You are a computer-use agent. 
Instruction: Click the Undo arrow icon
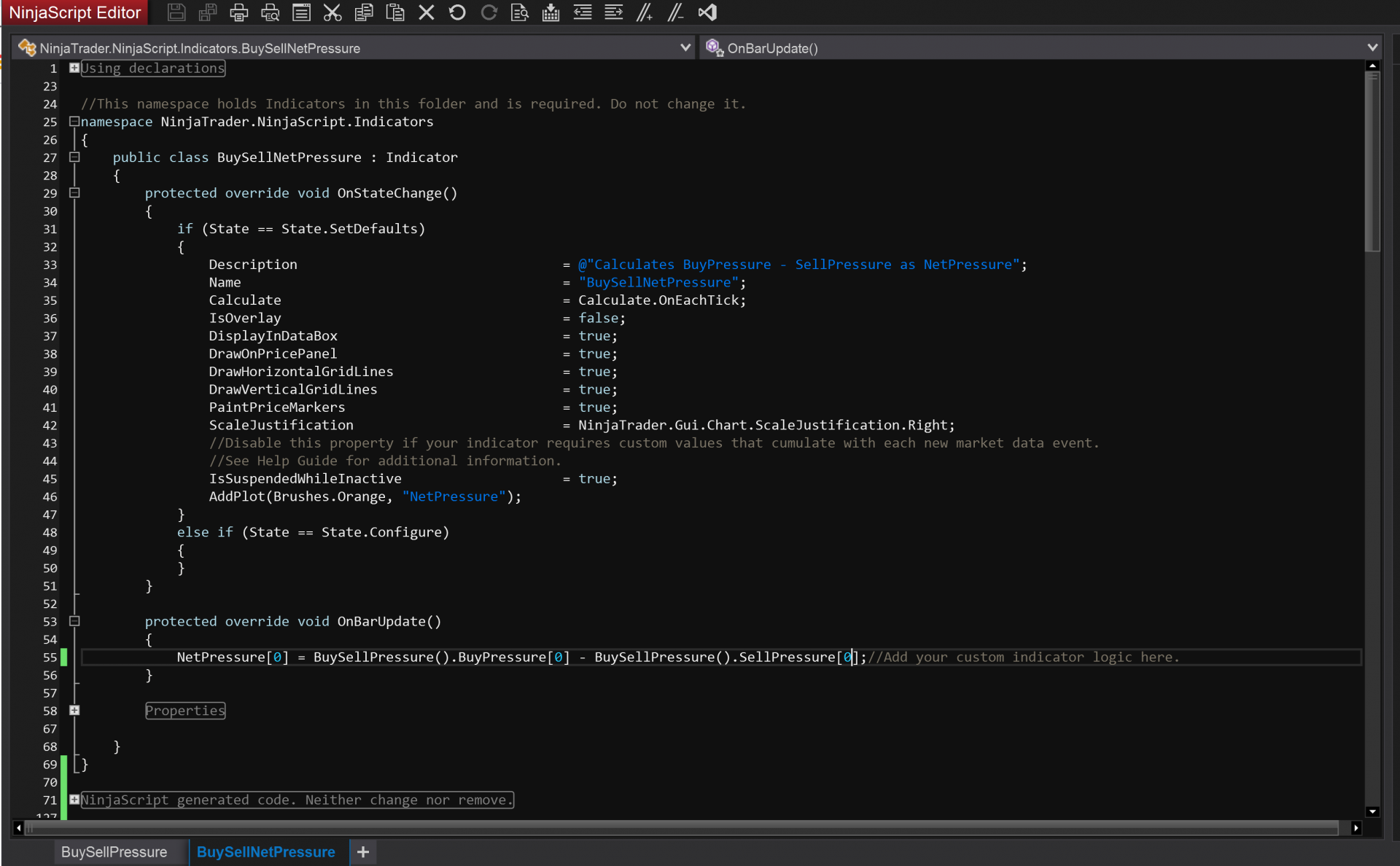(x=457, y=12)
